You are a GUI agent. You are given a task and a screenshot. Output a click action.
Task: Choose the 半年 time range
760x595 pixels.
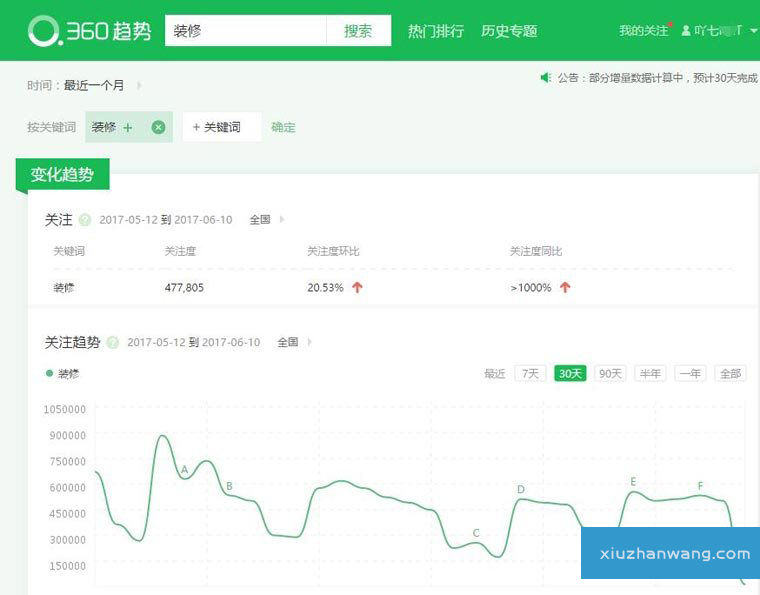tap(650, 373)
